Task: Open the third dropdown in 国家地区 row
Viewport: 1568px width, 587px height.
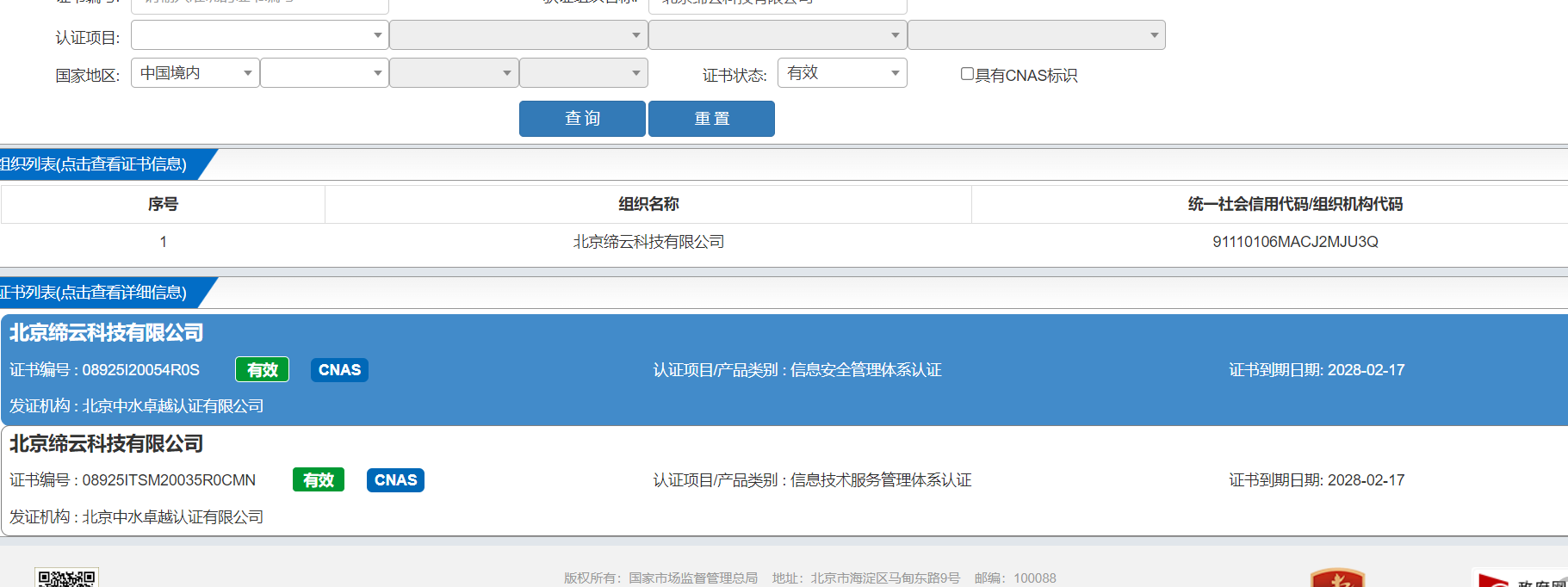Action: tap(454, 72)
